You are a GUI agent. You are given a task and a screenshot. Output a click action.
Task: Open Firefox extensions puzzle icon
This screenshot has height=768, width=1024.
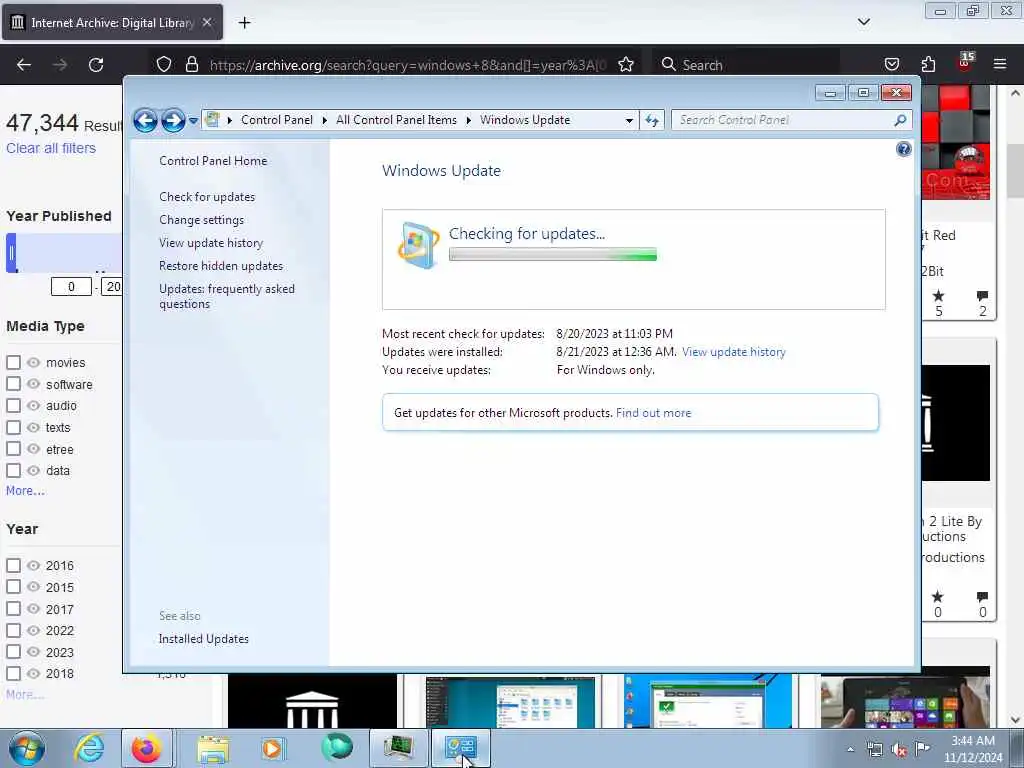(928, 65)
